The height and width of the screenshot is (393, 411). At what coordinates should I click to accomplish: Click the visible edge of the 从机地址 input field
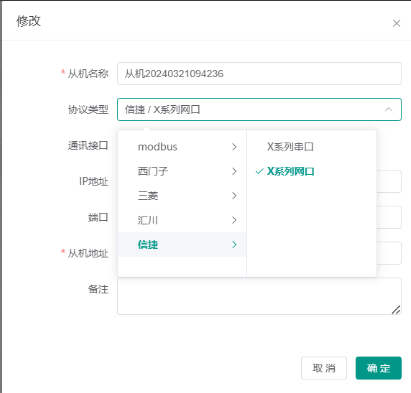click(389, 253)
